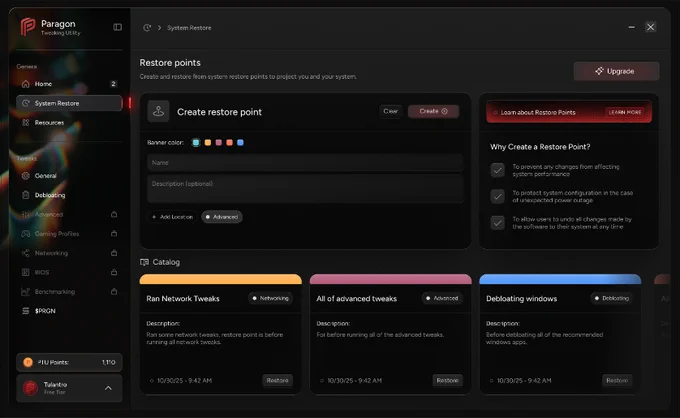The image size is (680, 418).
Task: Click the Clear button
Action: click(x=390, y=111)
